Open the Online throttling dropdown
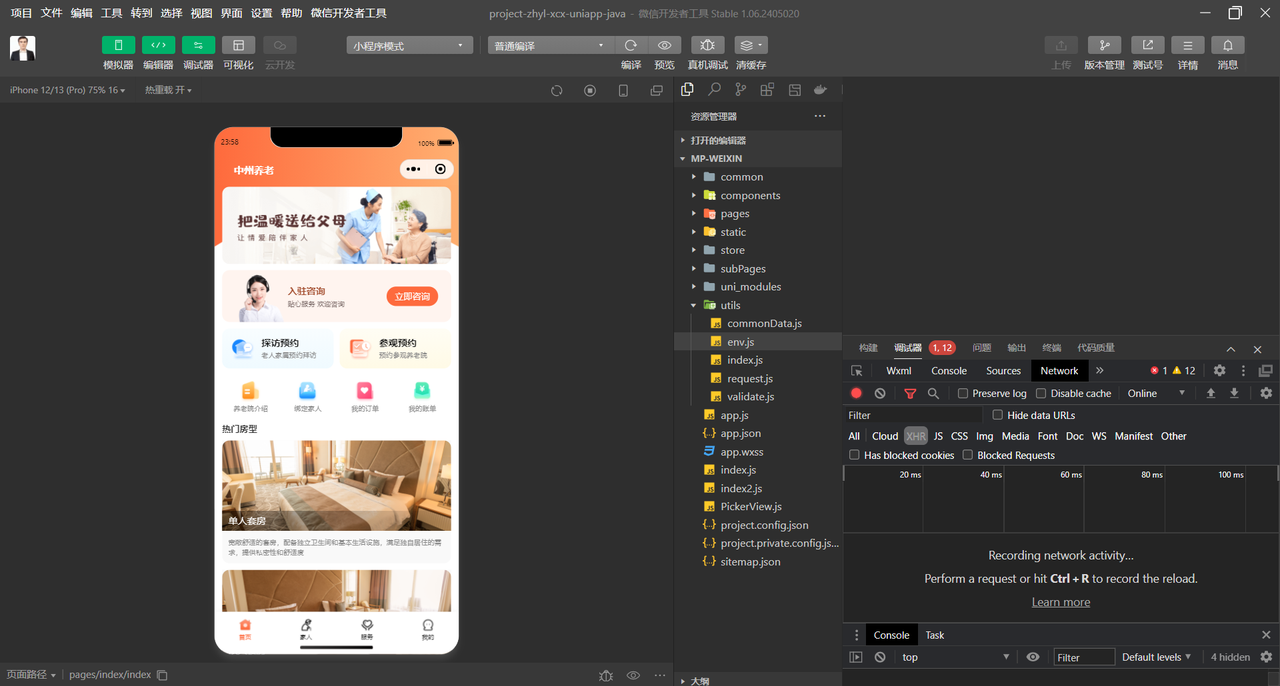Viewport: 1280px width, 686px height. pos(1156,393)
